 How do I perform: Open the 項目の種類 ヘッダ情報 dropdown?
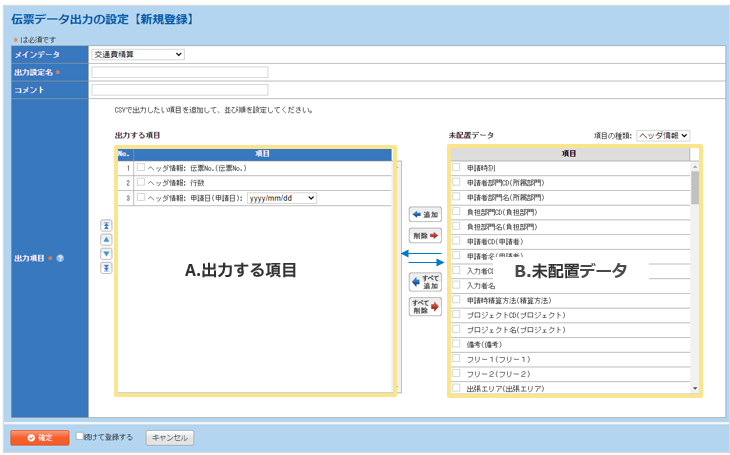(663, 135)
